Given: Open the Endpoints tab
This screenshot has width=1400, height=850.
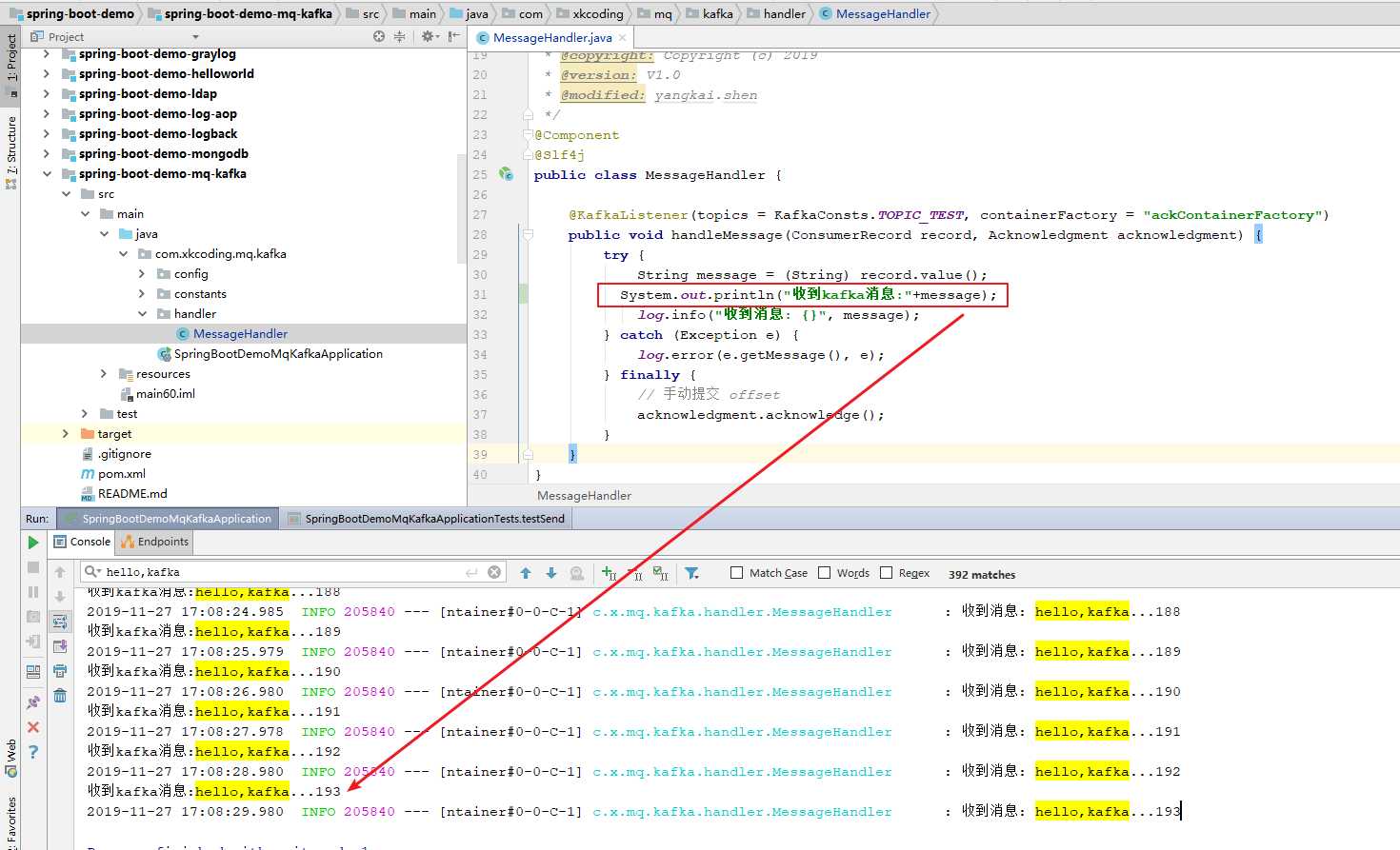Looking at the screenshot, I should (x=155, y=542).
